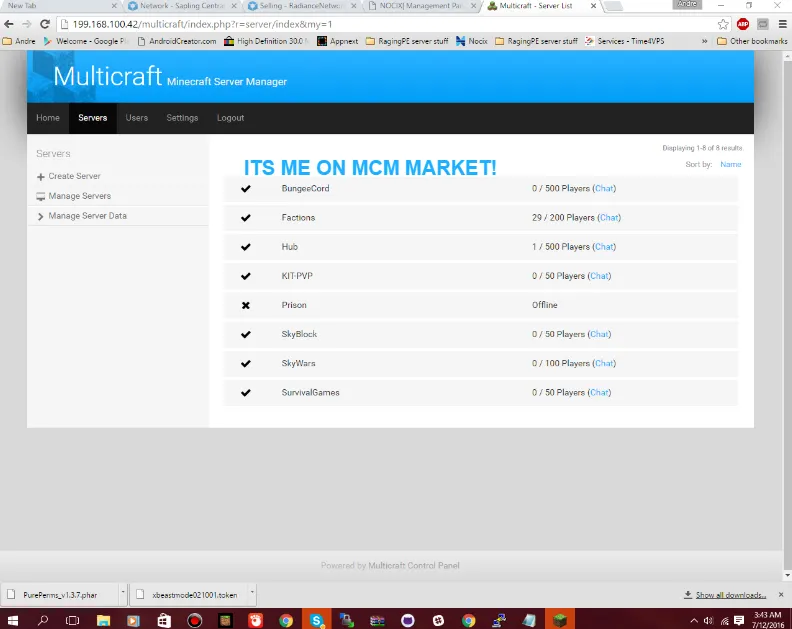The height and width of the screenshot is (629, 792).
Task: Open taskbar search magnifier
Action: pyautogui.click(x=43, y=620)
